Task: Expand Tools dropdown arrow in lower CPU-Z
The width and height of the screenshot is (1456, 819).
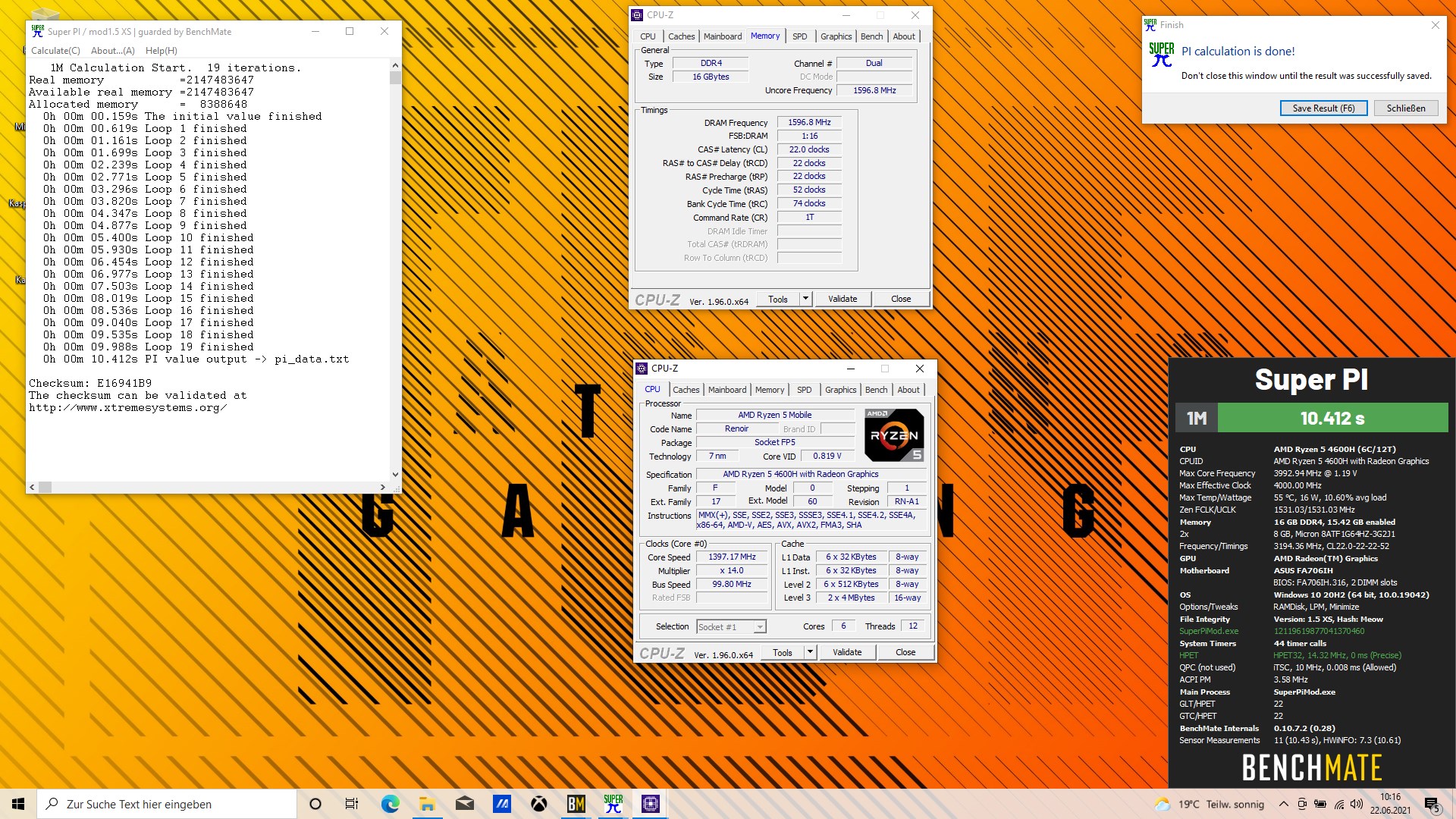Action: [811, 653]
